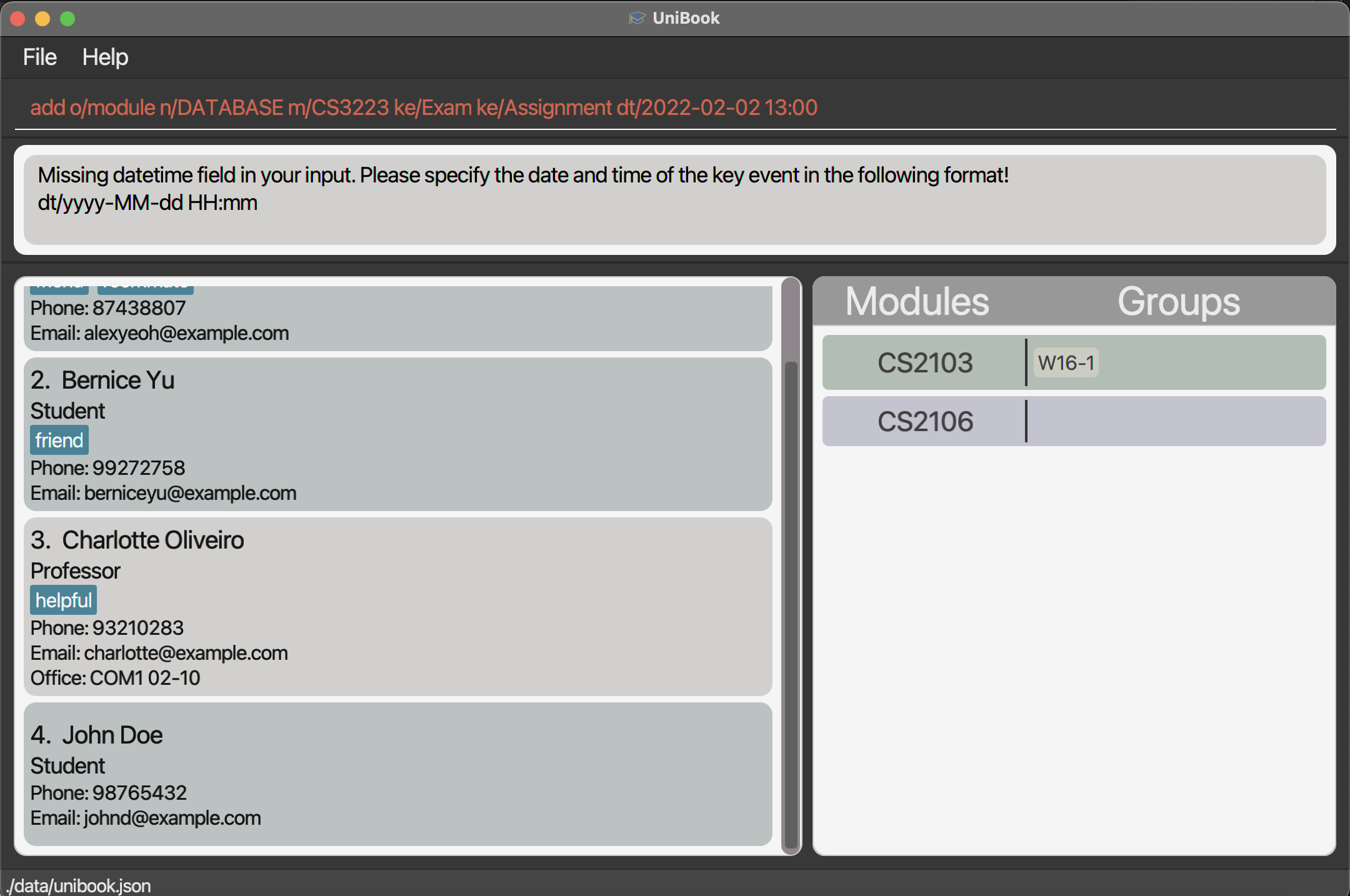Click the Modules column header
1350x896 pixels.
coord(917,302)
